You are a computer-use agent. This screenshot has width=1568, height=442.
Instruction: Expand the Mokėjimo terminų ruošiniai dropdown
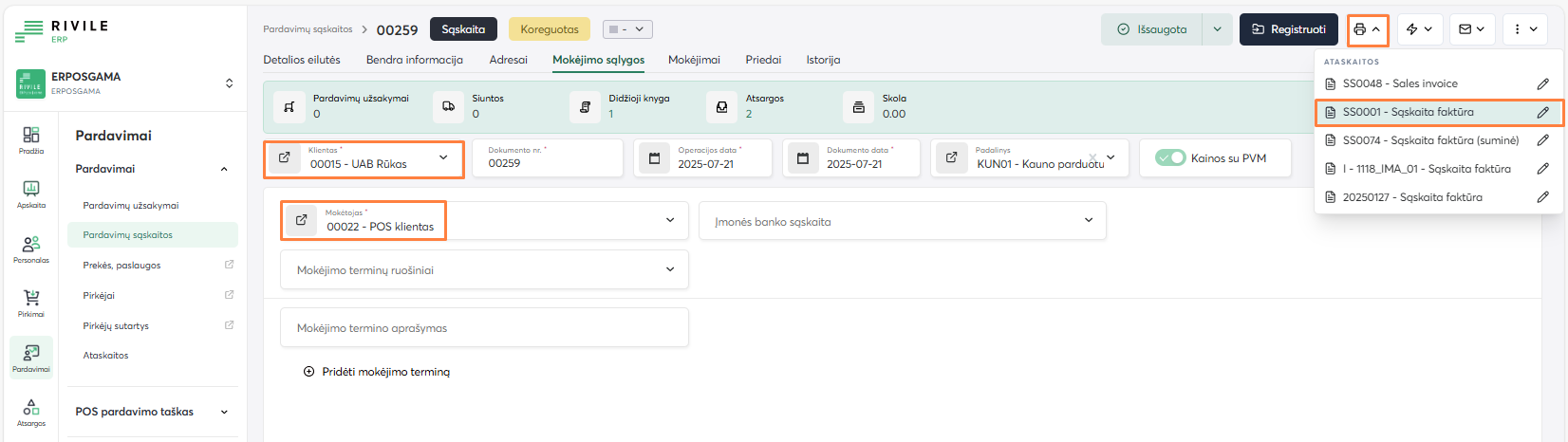[670, 270]
